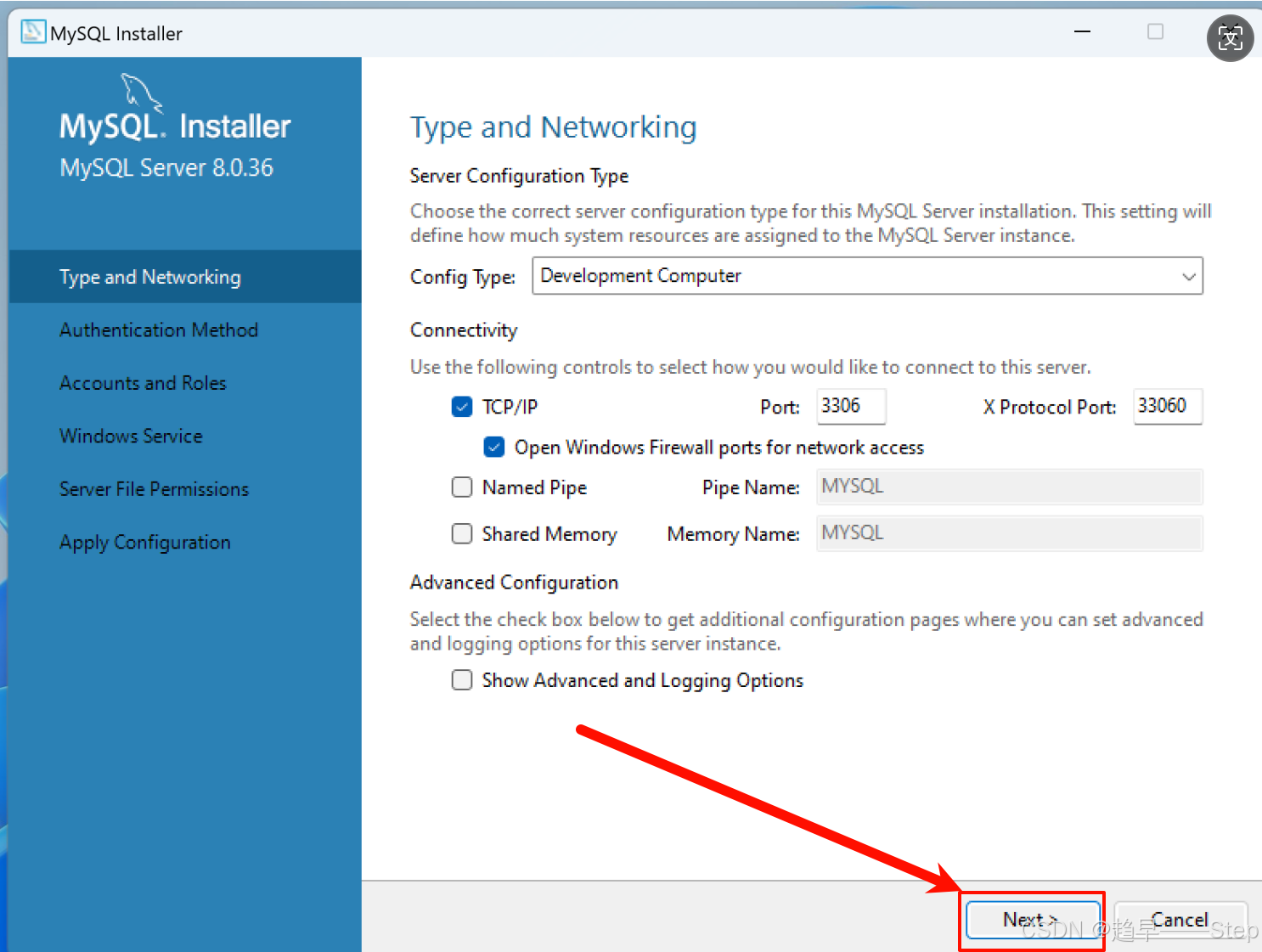Click MySQL Server 8.0.36 text in sidebar

pos(166,167)
